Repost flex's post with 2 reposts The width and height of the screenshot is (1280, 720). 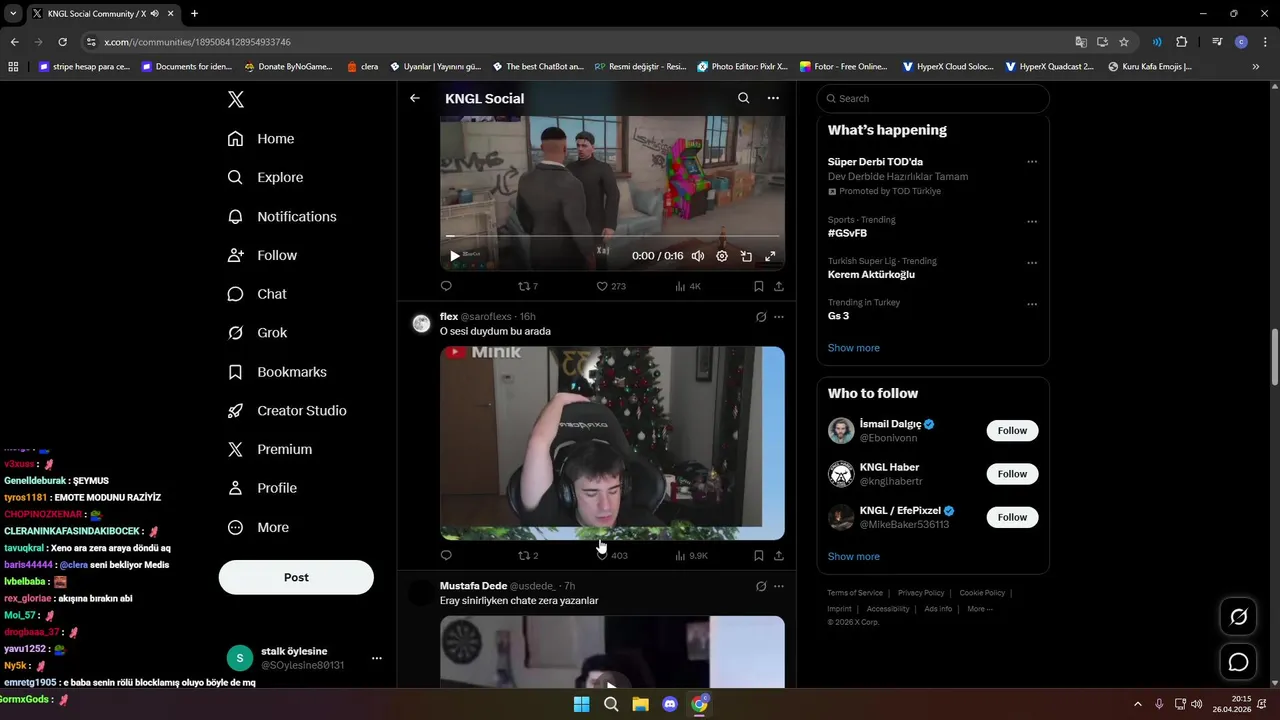click(x=527, y=556)
